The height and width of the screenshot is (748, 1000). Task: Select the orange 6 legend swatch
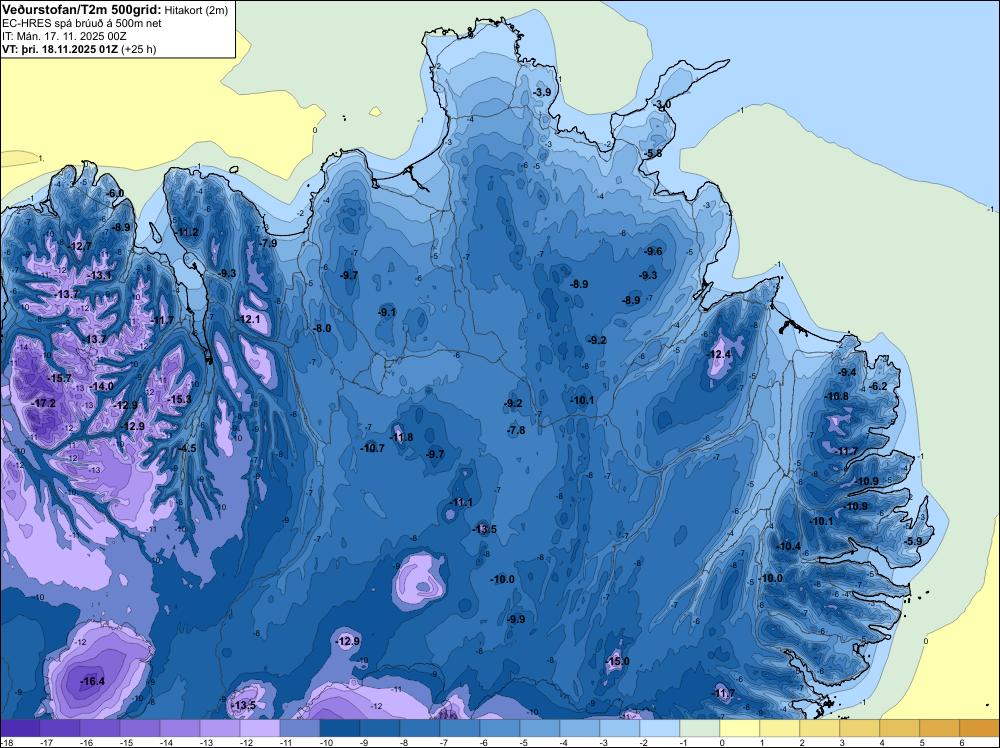pos(980,728)
